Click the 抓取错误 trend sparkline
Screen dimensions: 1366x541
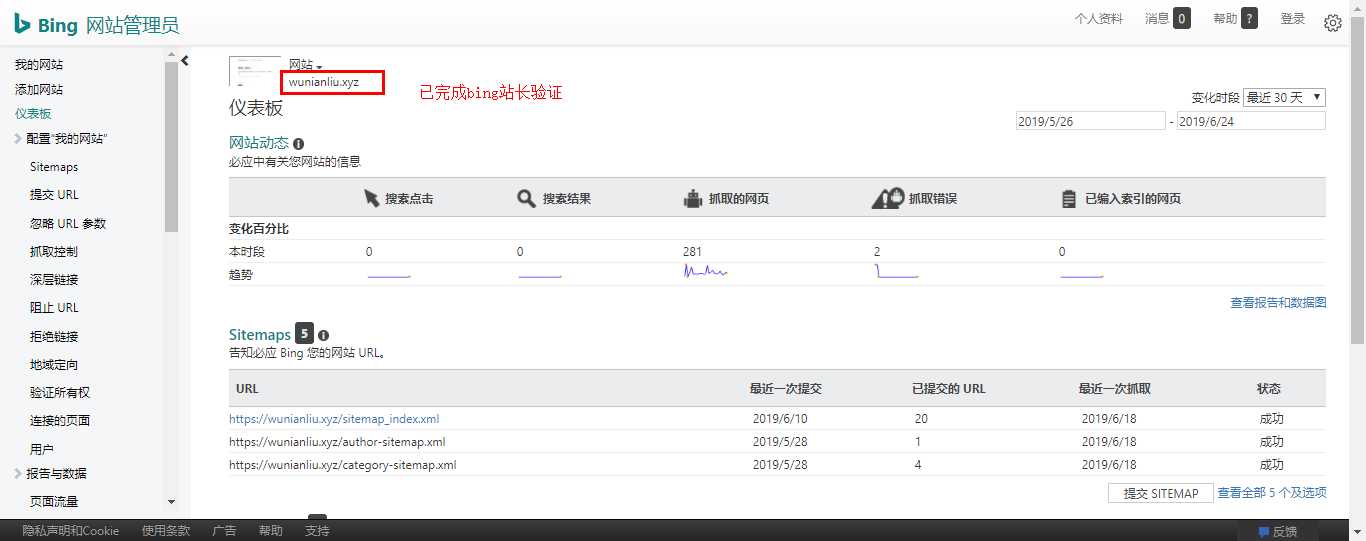(896, 271)
